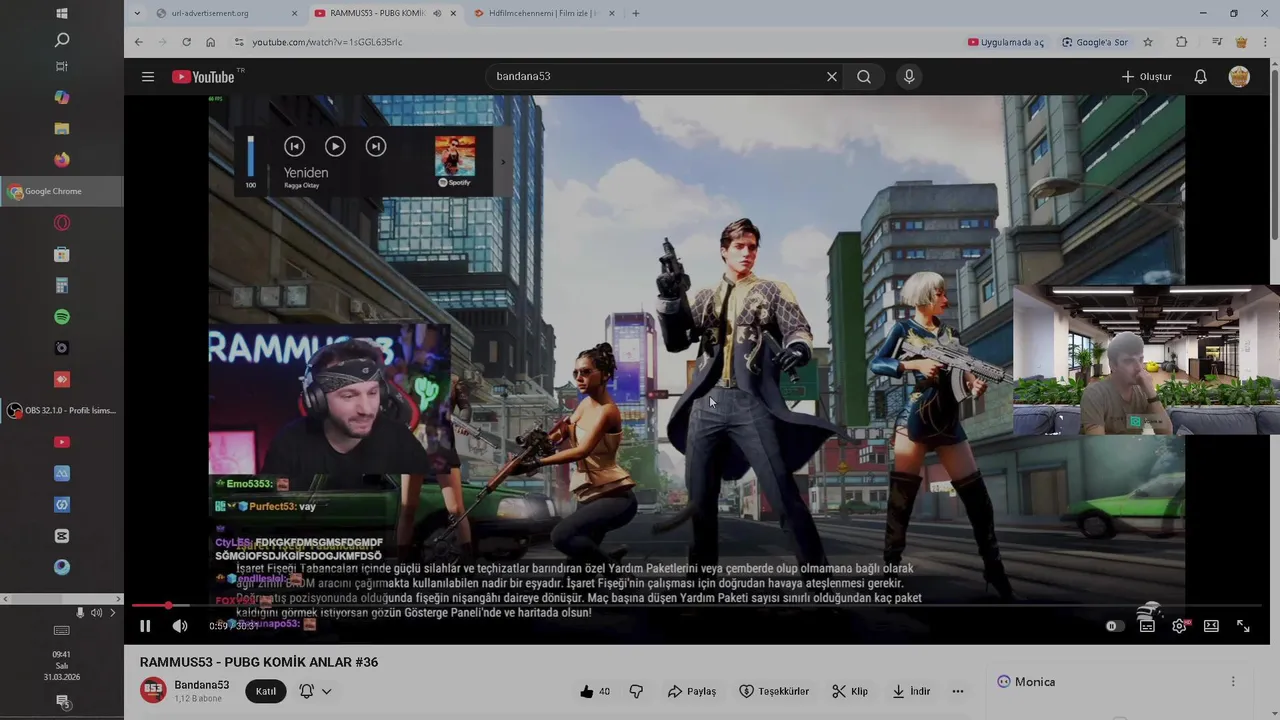Open YouTube notifications bell

(1201, 77)
